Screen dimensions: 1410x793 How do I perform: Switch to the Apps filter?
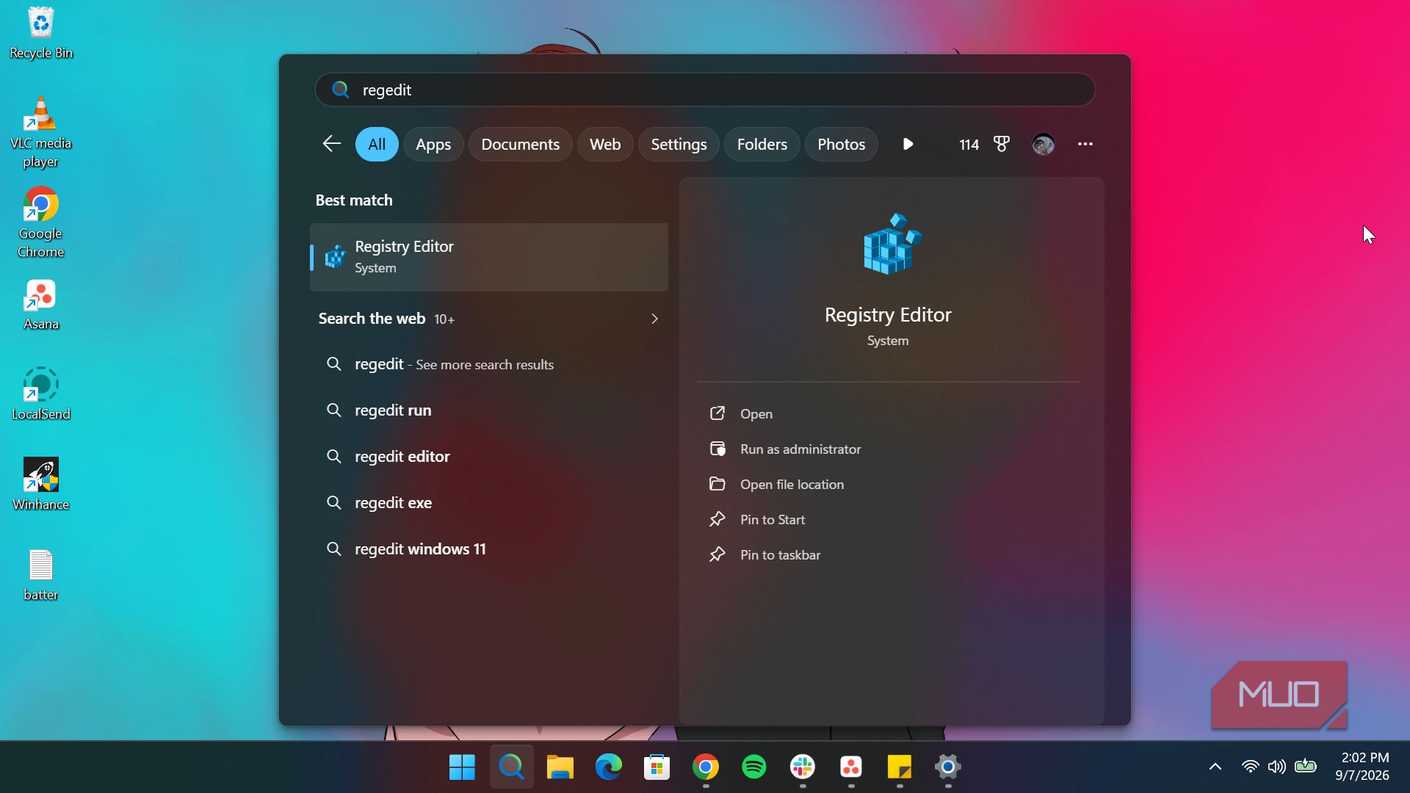433,144
